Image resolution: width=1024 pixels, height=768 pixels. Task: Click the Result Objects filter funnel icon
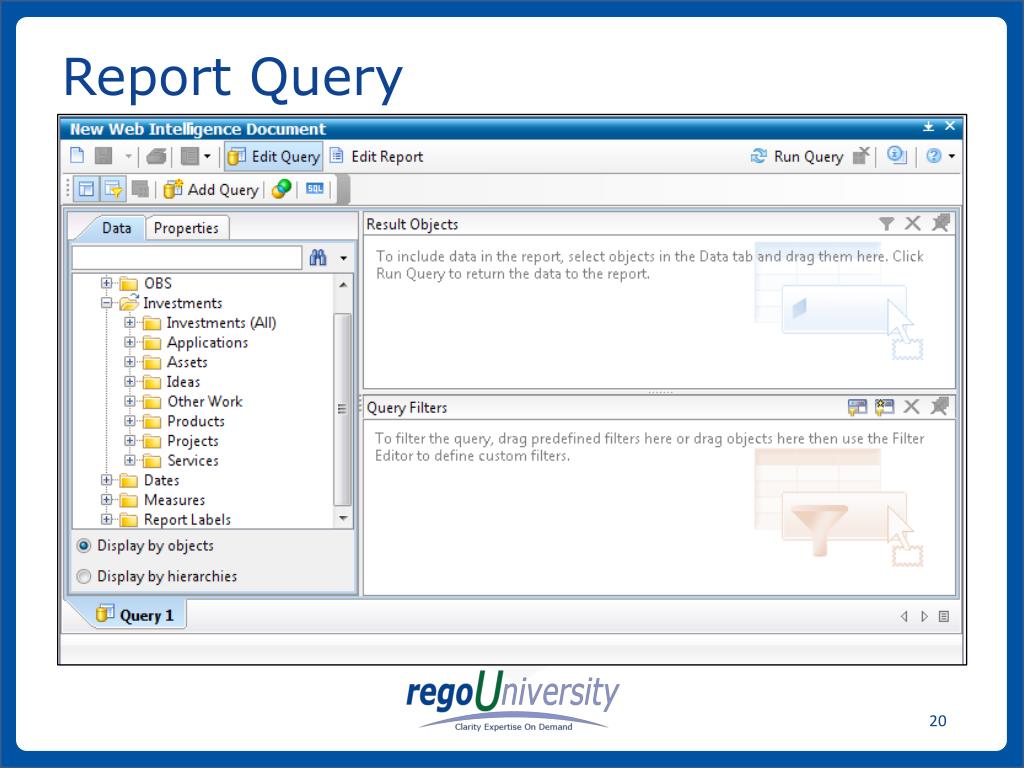click(x=886, y=224)
